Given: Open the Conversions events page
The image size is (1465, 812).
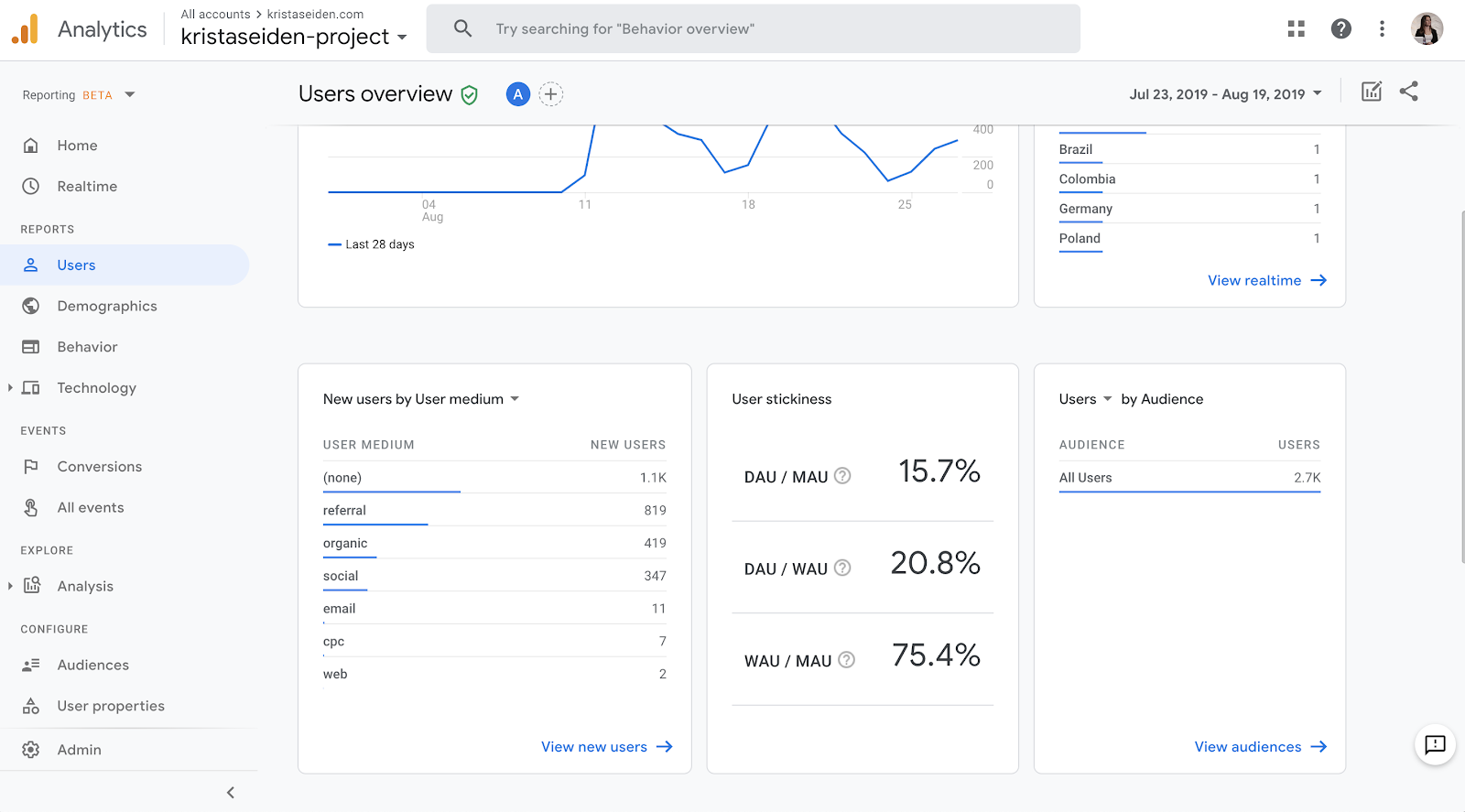Looking at the screenshot, I should click(100, 467).
